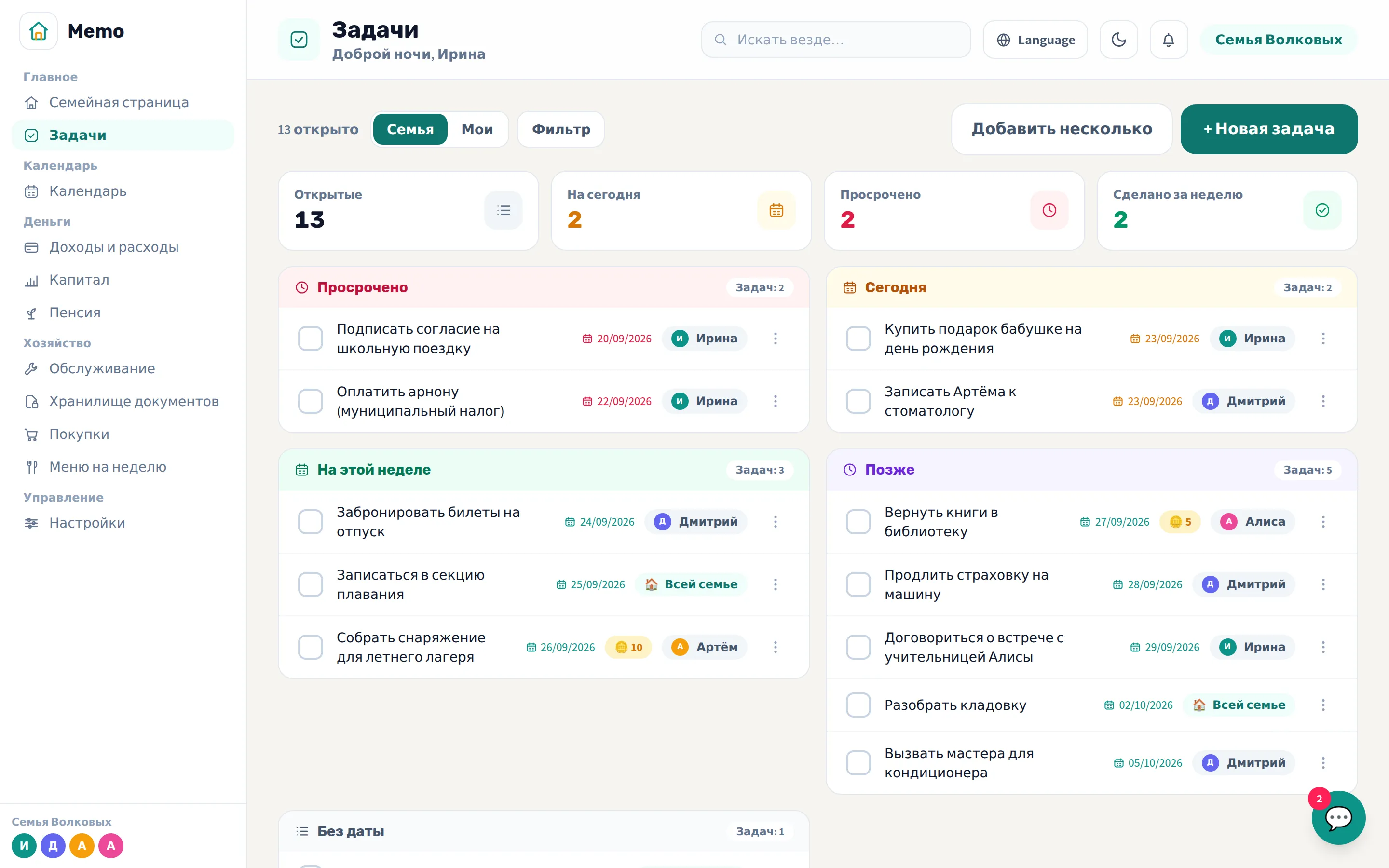Open options menu for Продлить страховку на машину

1323,584
